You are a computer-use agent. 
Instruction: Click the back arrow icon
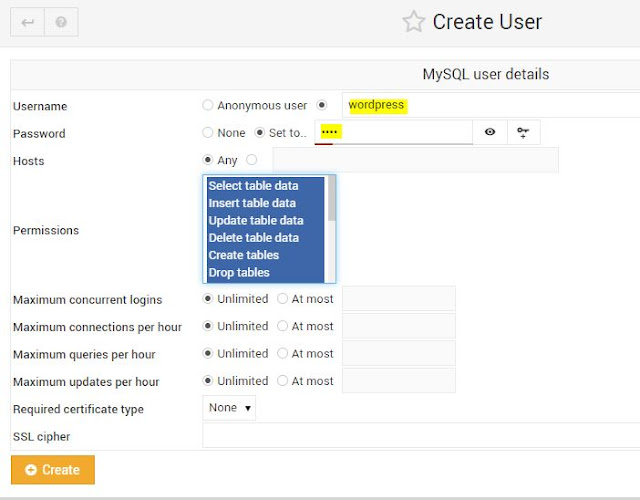click(x=27, y=22)
